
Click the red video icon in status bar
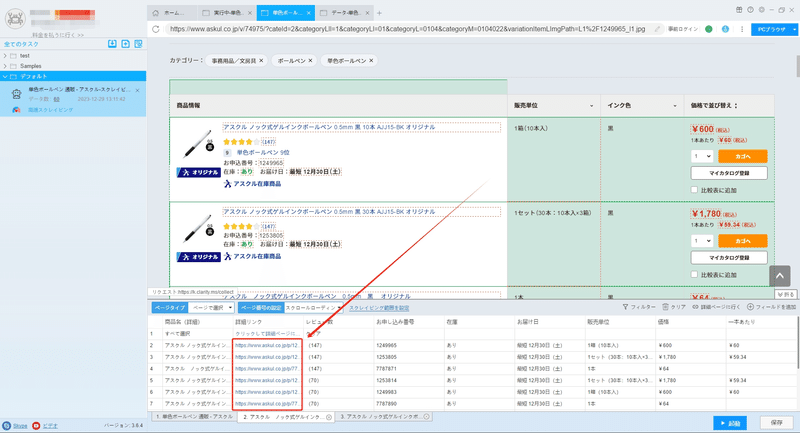coord(36,425)
